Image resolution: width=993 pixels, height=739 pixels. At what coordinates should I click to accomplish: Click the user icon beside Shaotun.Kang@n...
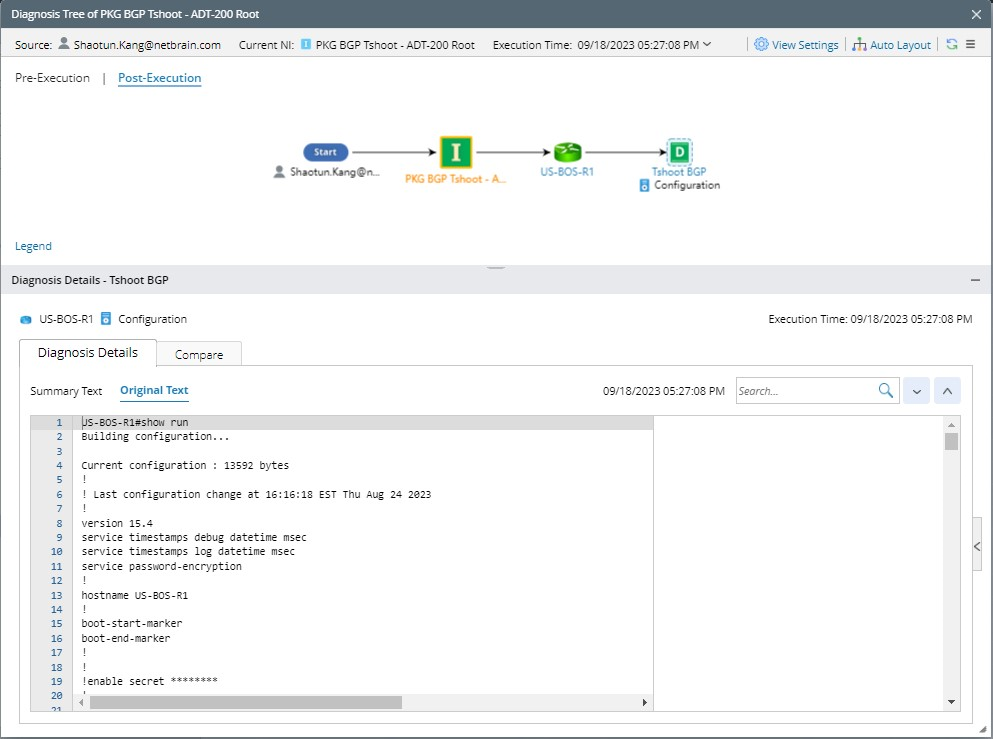tap(279, 172)
